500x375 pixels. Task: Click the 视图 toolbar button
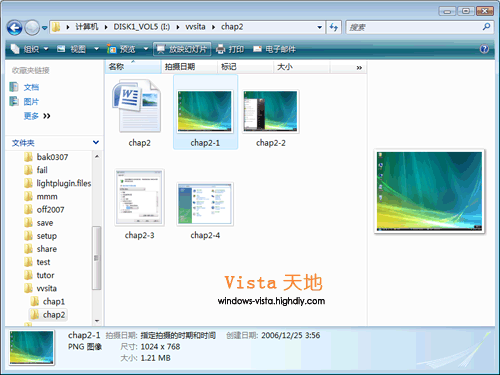pyautogui.click(x=72, y=49)
